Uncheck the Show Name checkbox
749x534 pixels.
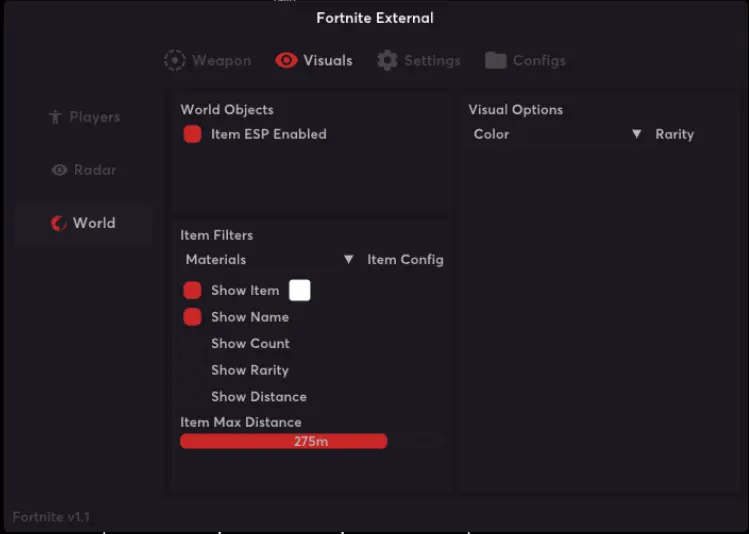193,317
